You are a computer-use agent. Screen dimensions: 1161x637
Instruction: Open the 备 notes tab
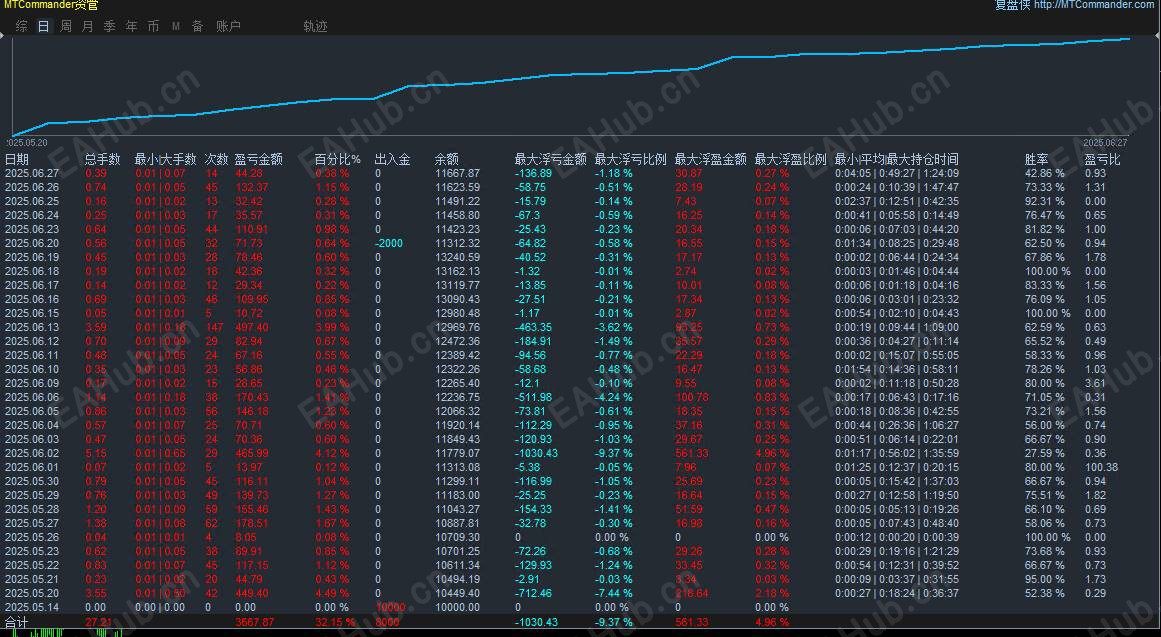pyautogui.click(x=198, y=26)
